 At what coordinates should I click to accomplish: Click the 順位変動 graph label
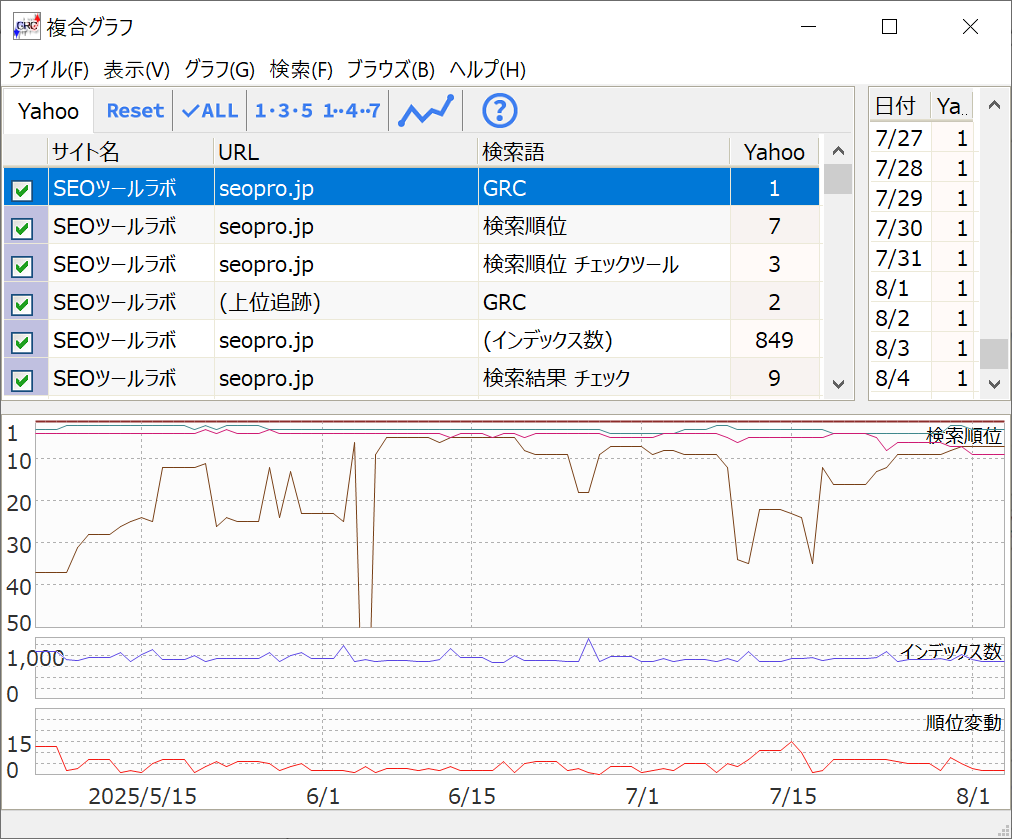coord(964,722)
